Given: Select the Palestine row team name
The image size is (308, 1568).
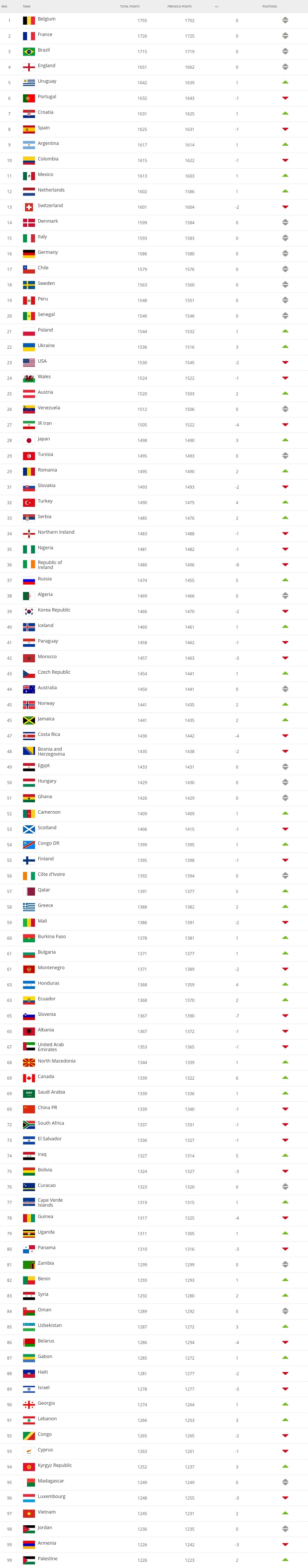Looking at the screenshot, I should click(48, 1558).
